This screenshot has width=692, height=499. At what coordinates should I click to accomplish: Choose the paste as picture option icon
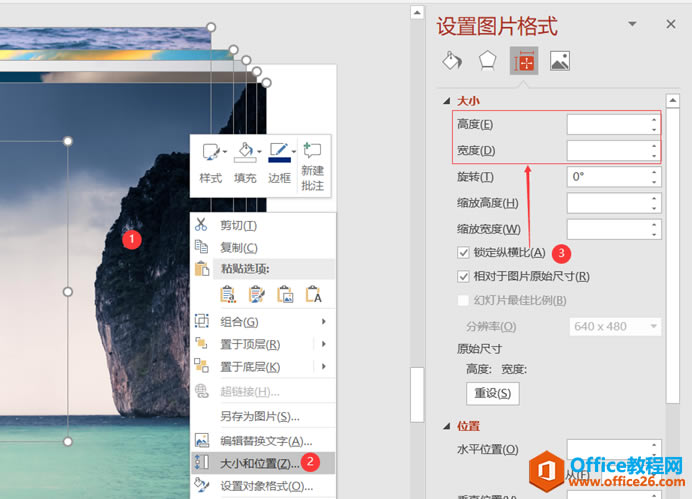pos(286,294)
